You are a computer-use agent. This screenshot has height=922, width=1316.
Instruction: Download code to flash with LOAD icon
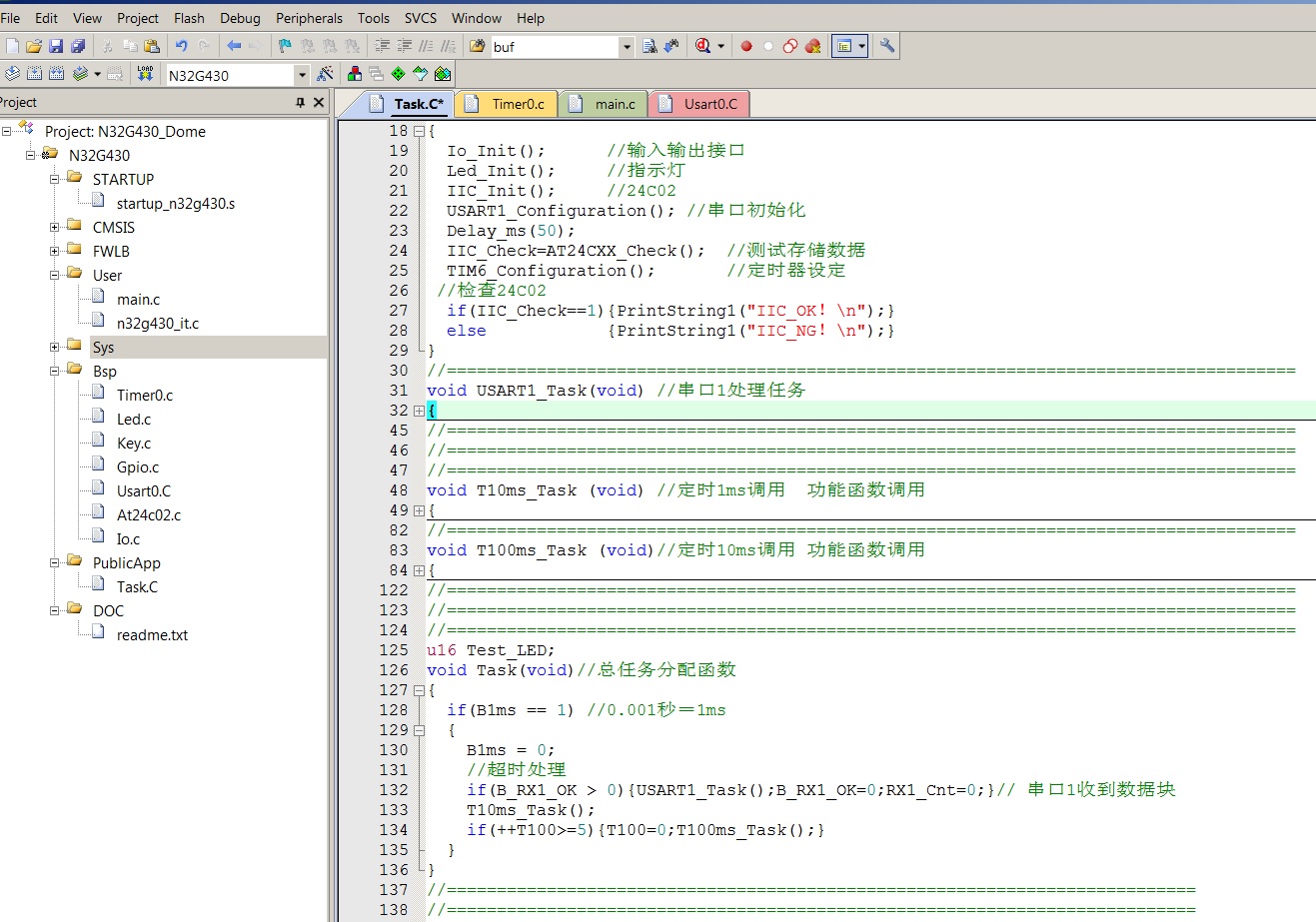[x=145, y=74]
